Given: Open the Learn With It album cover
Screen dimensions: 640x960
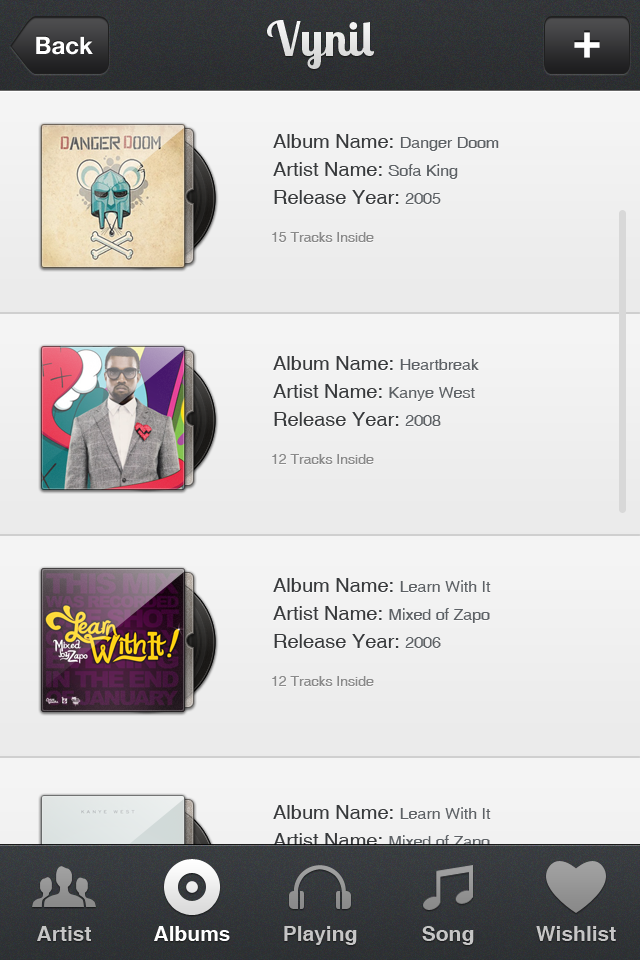Looking at the screenshot, I should click(113, 640).
